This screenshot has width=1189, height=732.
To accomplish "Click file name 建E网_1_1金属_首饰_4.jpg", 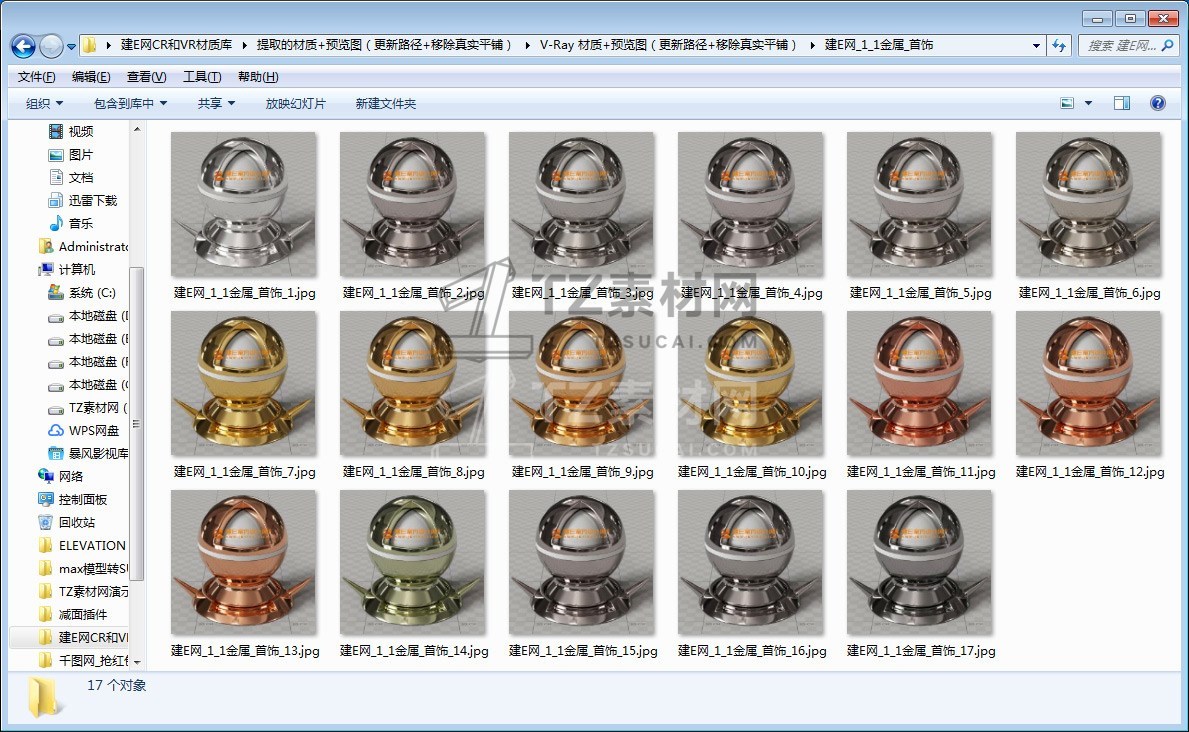I will 751,293.
